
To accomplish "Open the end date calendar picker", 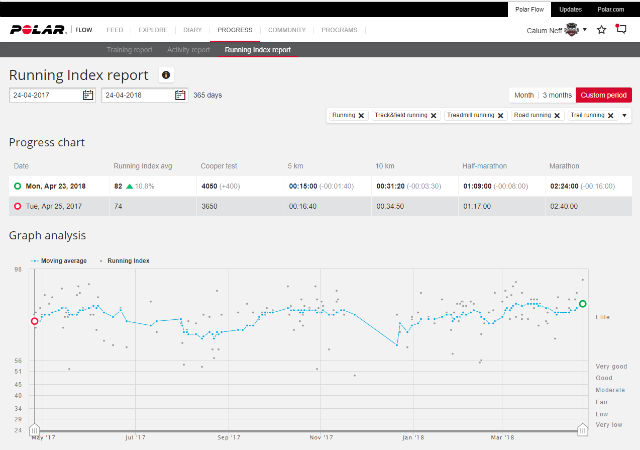I will pos(180,95).
